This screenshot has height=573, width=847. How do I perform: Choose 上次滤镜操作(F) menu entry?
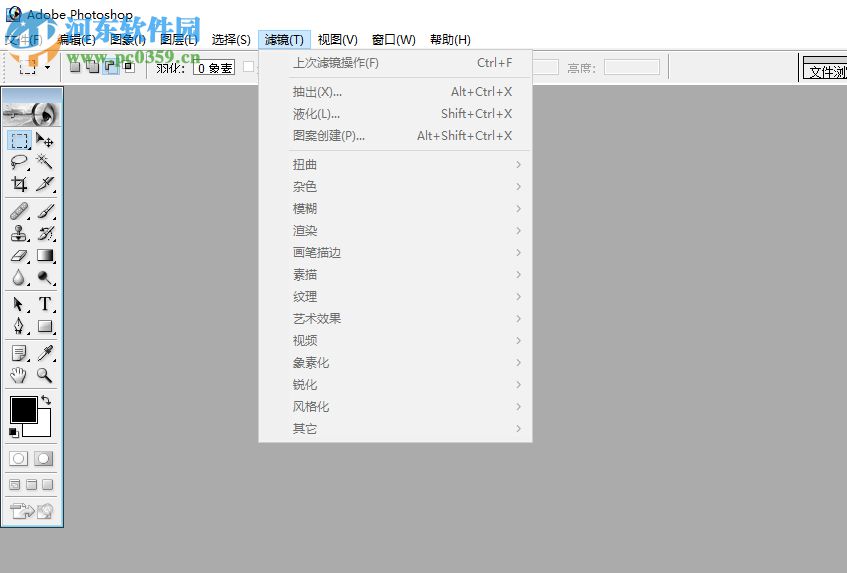tap(395, 63)
